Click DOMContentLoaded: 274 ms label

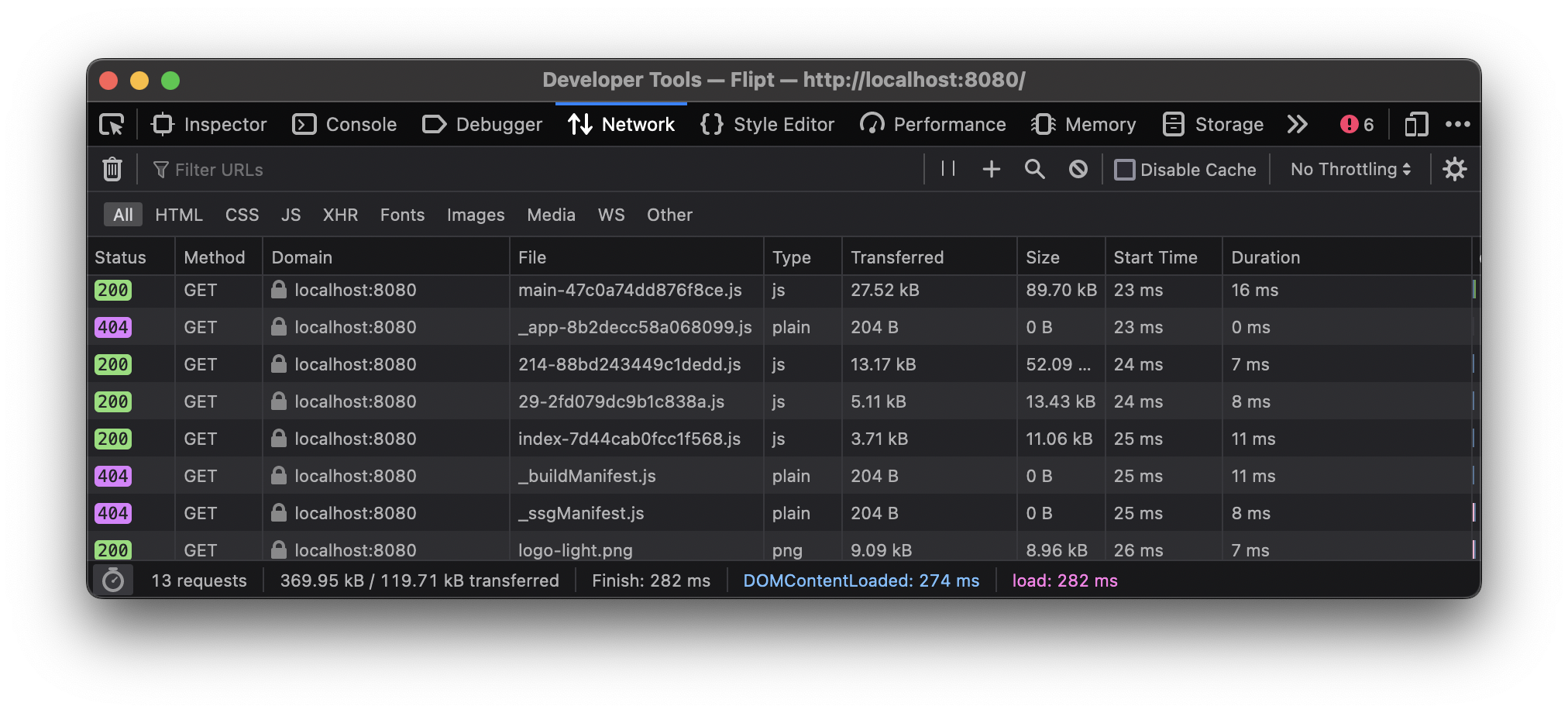[x=861, y=580]
